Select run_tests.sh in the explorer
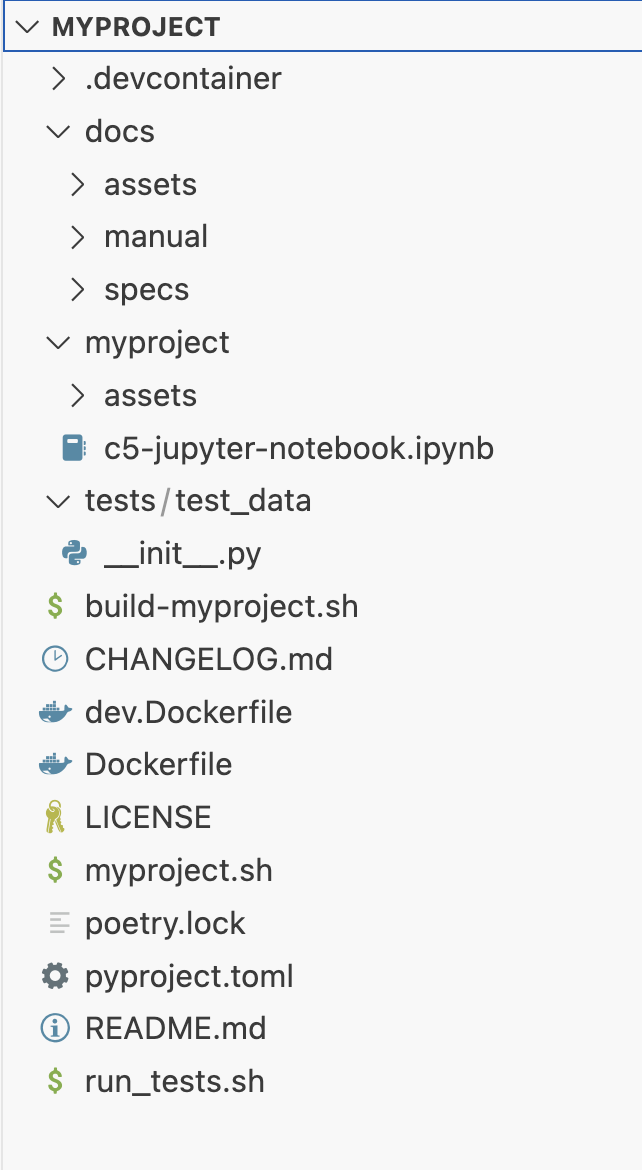642x1170 pixels. tap(174, 1081)
